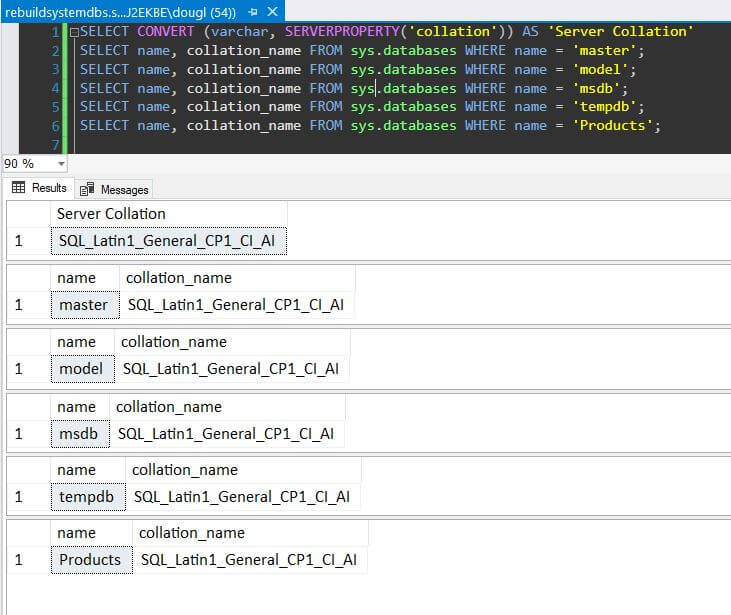Viewport: 731px width, 615px height.
Task: Click the name header above msdb row
Action: tap(76, 406)
